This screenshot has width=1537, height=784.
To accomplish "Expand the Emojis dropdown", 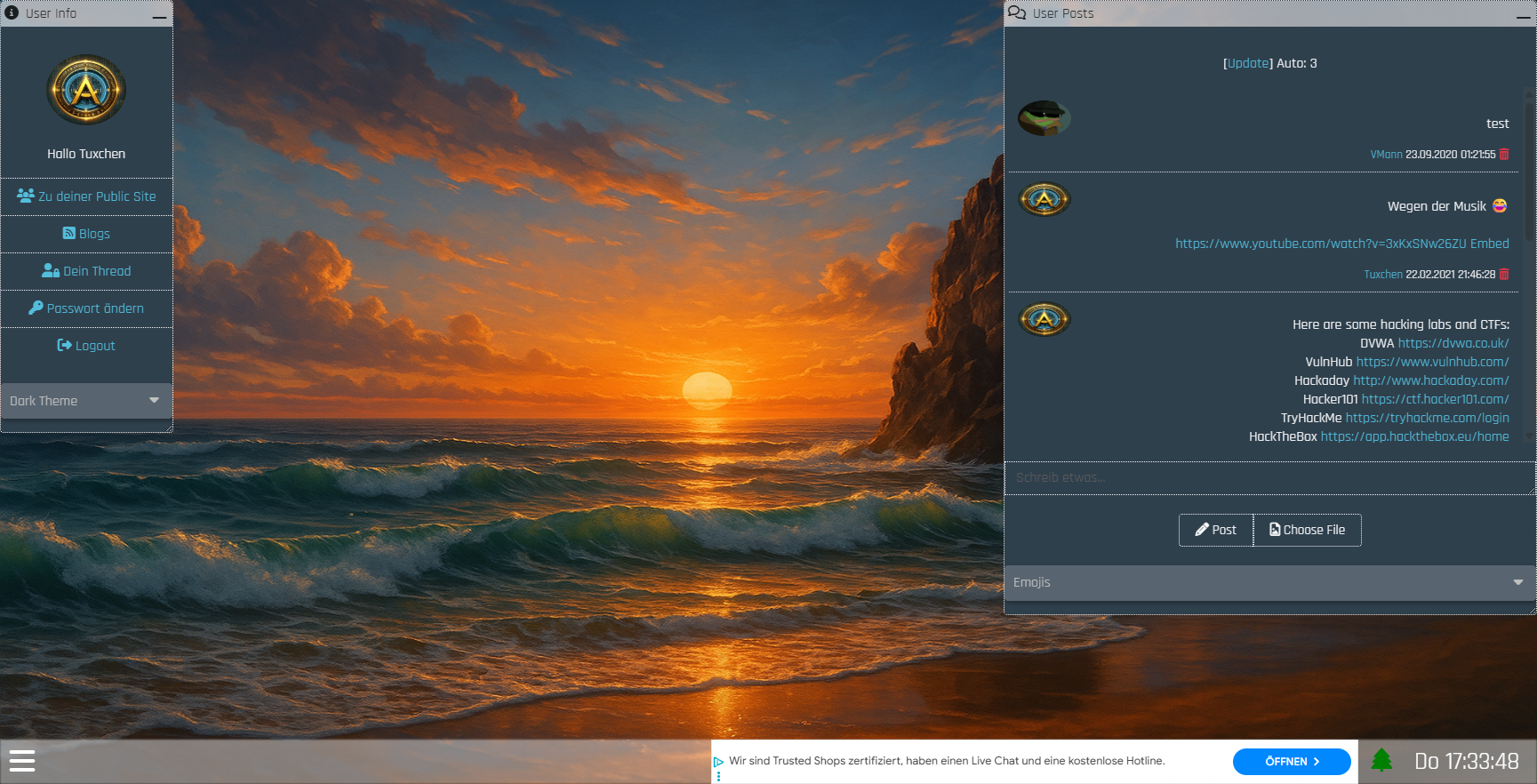I will point(1269,582).
